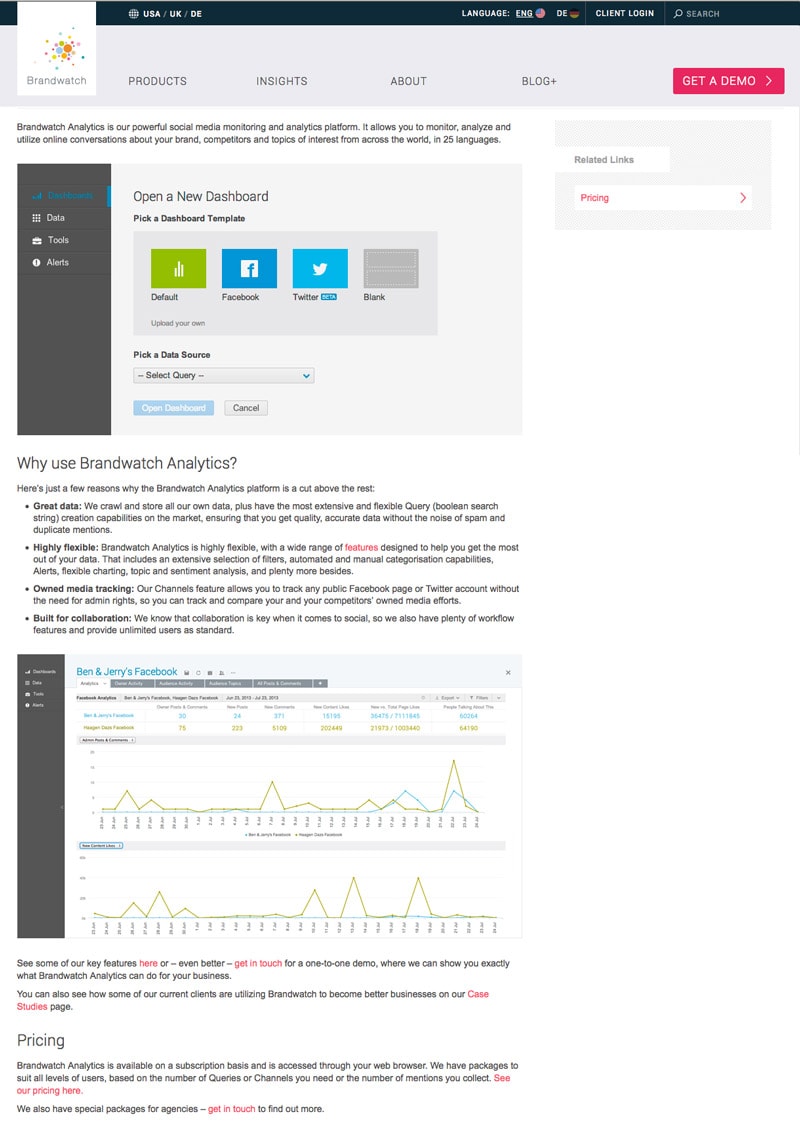Select the Facebook dashboard template tile
The image size is (800, 1135).
point(249,269)
